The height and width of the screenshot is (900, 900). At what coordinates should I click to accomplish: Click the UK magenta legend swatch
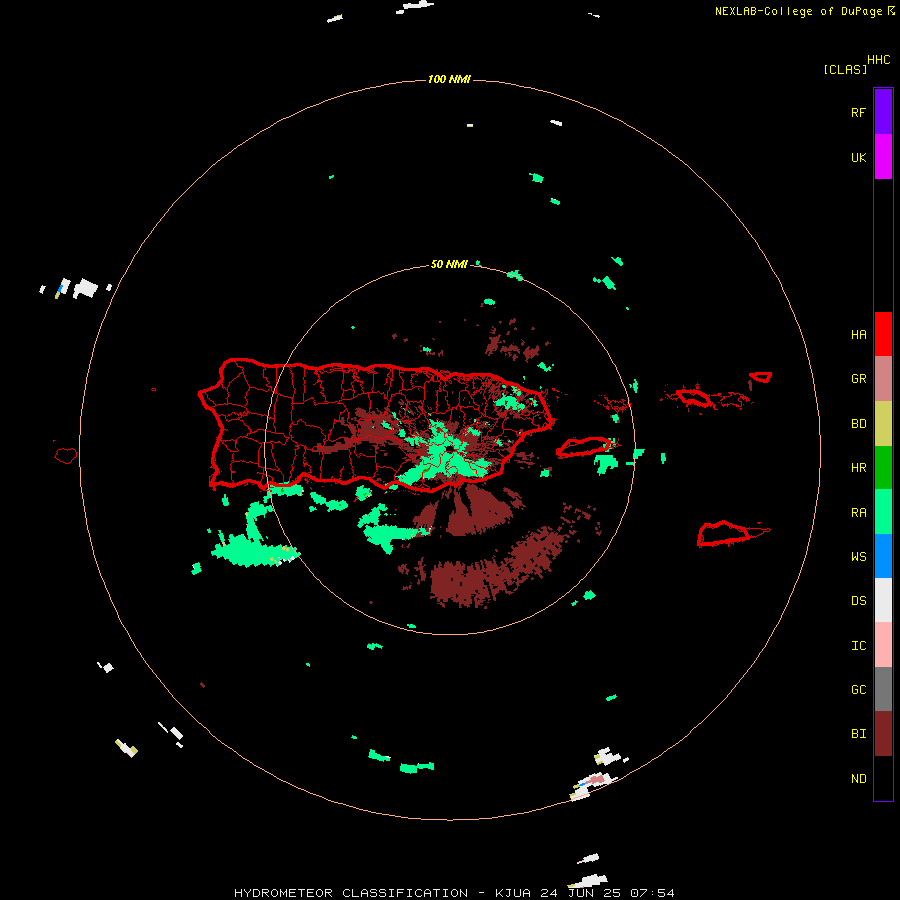(x=883, y=157)
